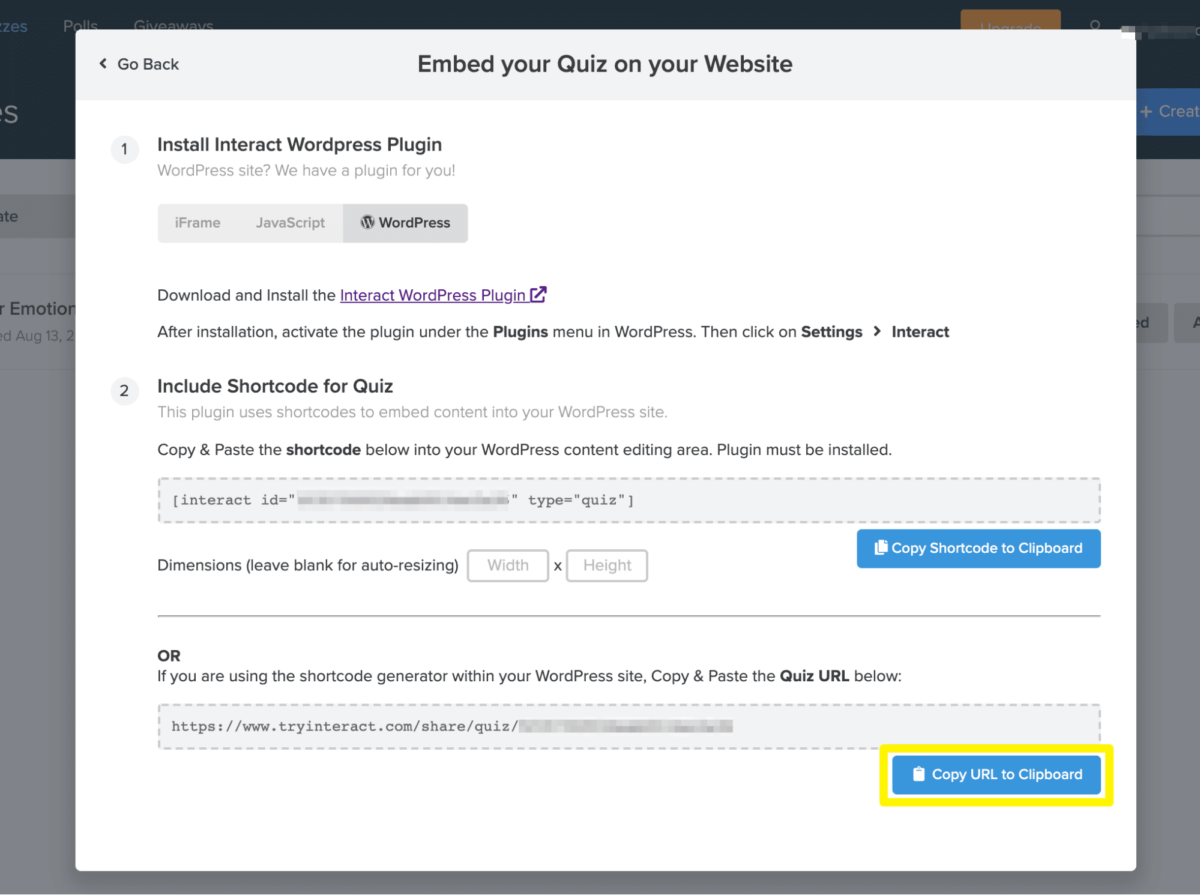Open the Interact WordPress Plugin link
The height and width of the screenshot is (895, 1200).
433,295
